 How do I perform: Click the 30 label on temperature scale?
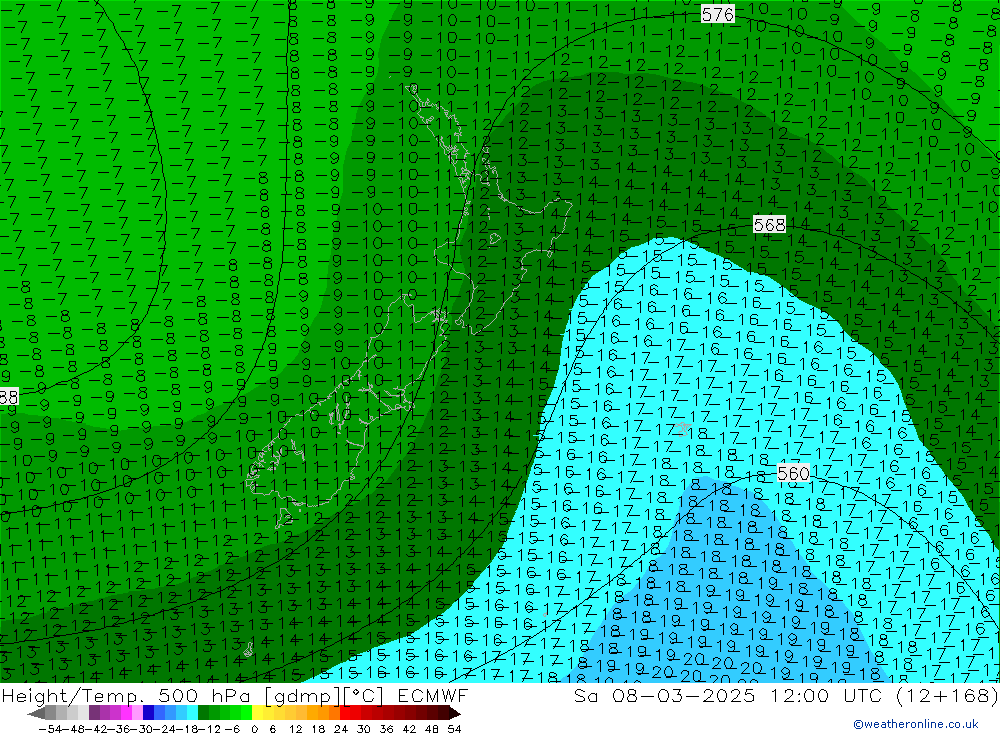coord(364,729)
